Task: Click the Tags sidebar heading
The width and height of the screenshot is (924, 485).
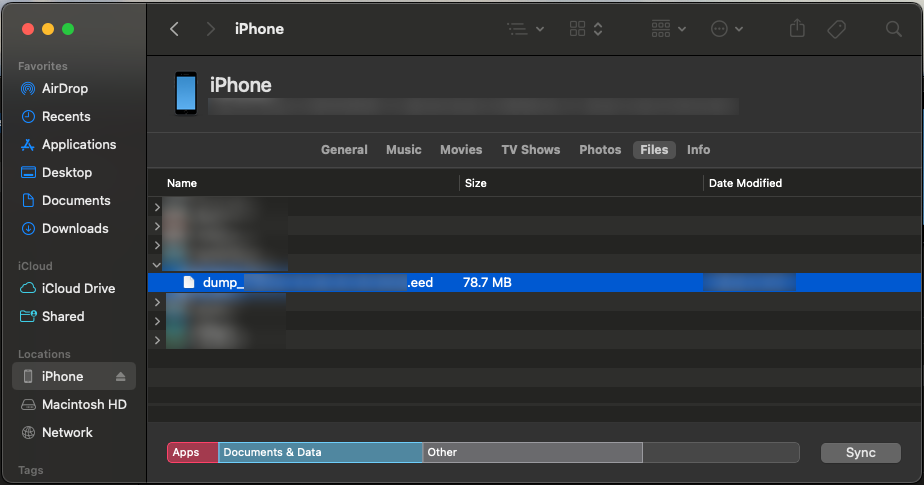Action: pos(30,470)
